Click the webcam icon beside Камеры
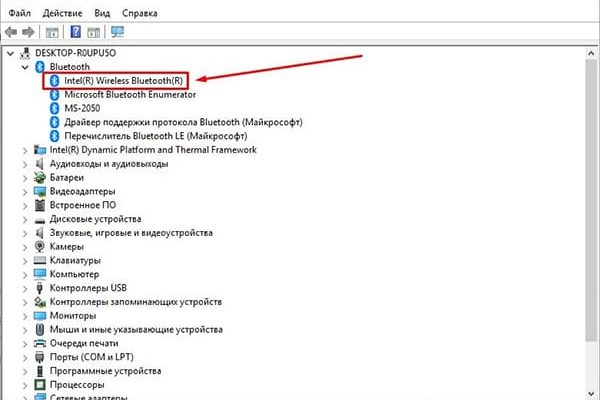Viewport: 600px width, 400px height. click(40, 247)
